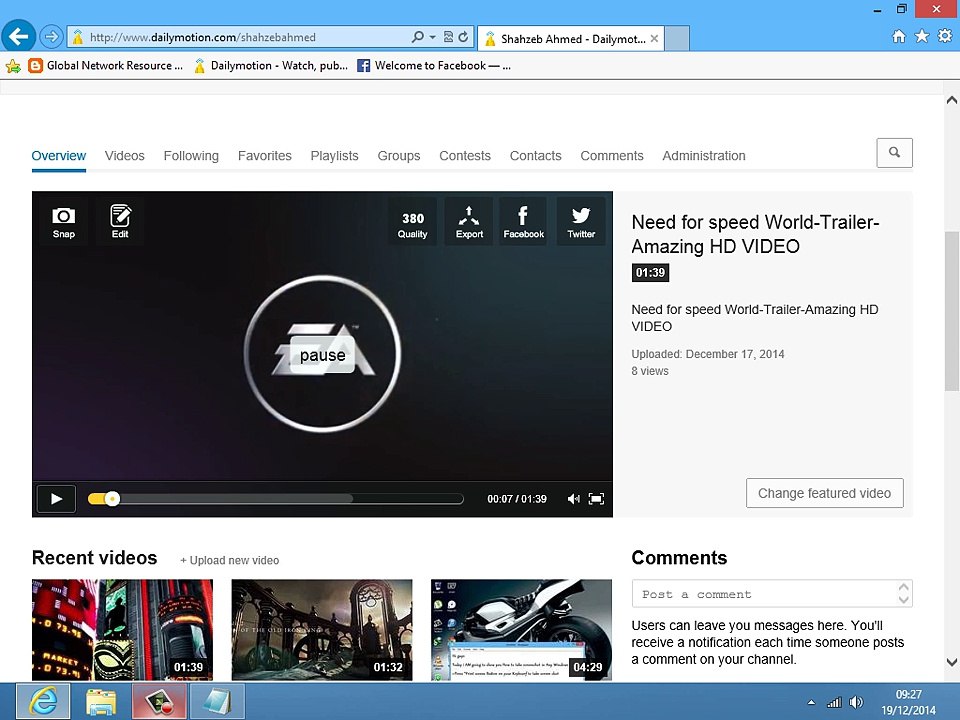Open Global Network Resource bookmark
This screenshot has width=960, height=720.
(x=105, y=66)
